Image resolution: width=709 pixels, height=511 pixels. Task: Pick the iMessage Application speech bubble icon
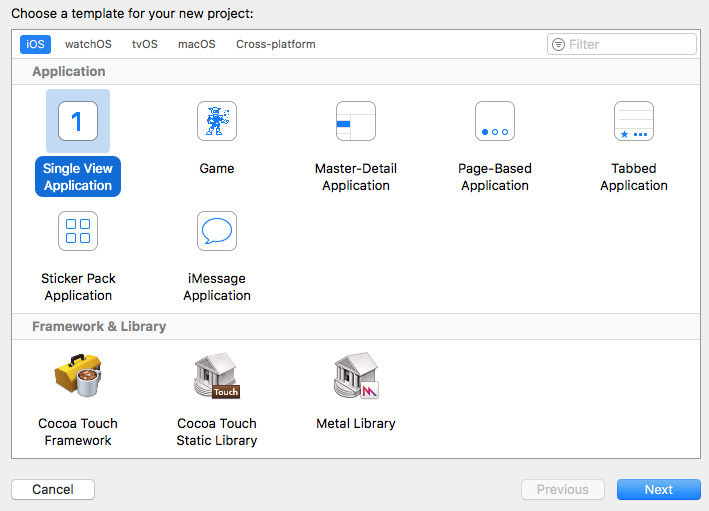(217, 231)
